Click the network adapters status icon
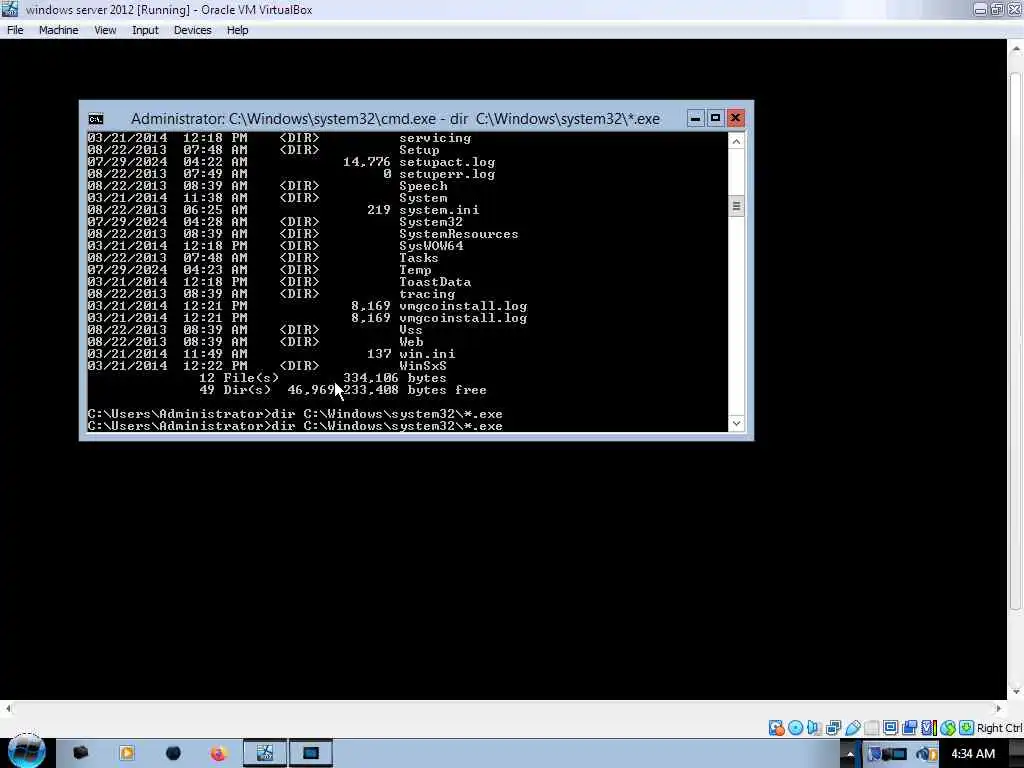The image size is (1024, 768). click(833, 728)
